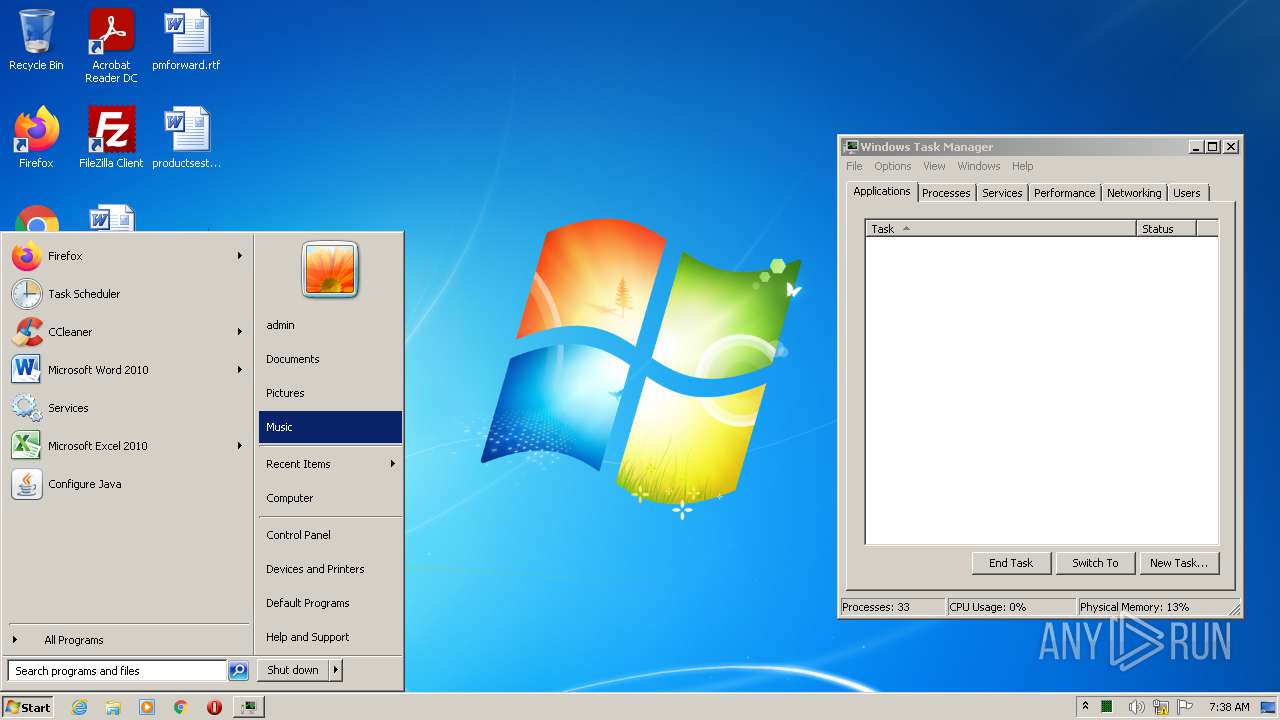Open Task Manager Windows menu
Screen dimensions: 1280x720
click(x=978, y=166)
